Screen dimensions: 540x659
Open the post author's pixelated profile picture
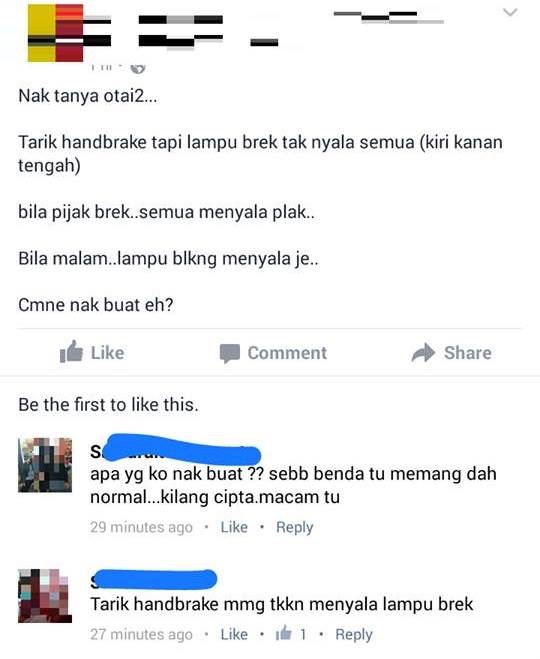(55, 33)
